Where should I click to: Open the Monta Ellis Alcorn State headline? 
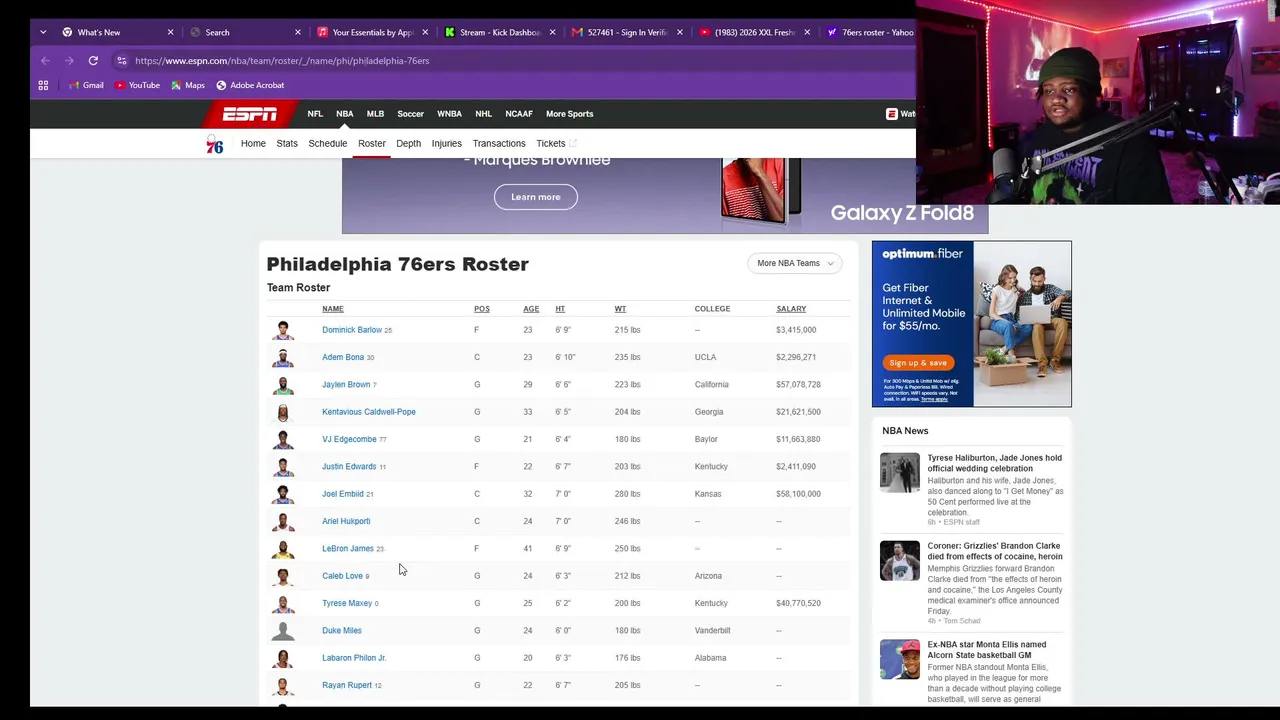(x=987, y=650)
